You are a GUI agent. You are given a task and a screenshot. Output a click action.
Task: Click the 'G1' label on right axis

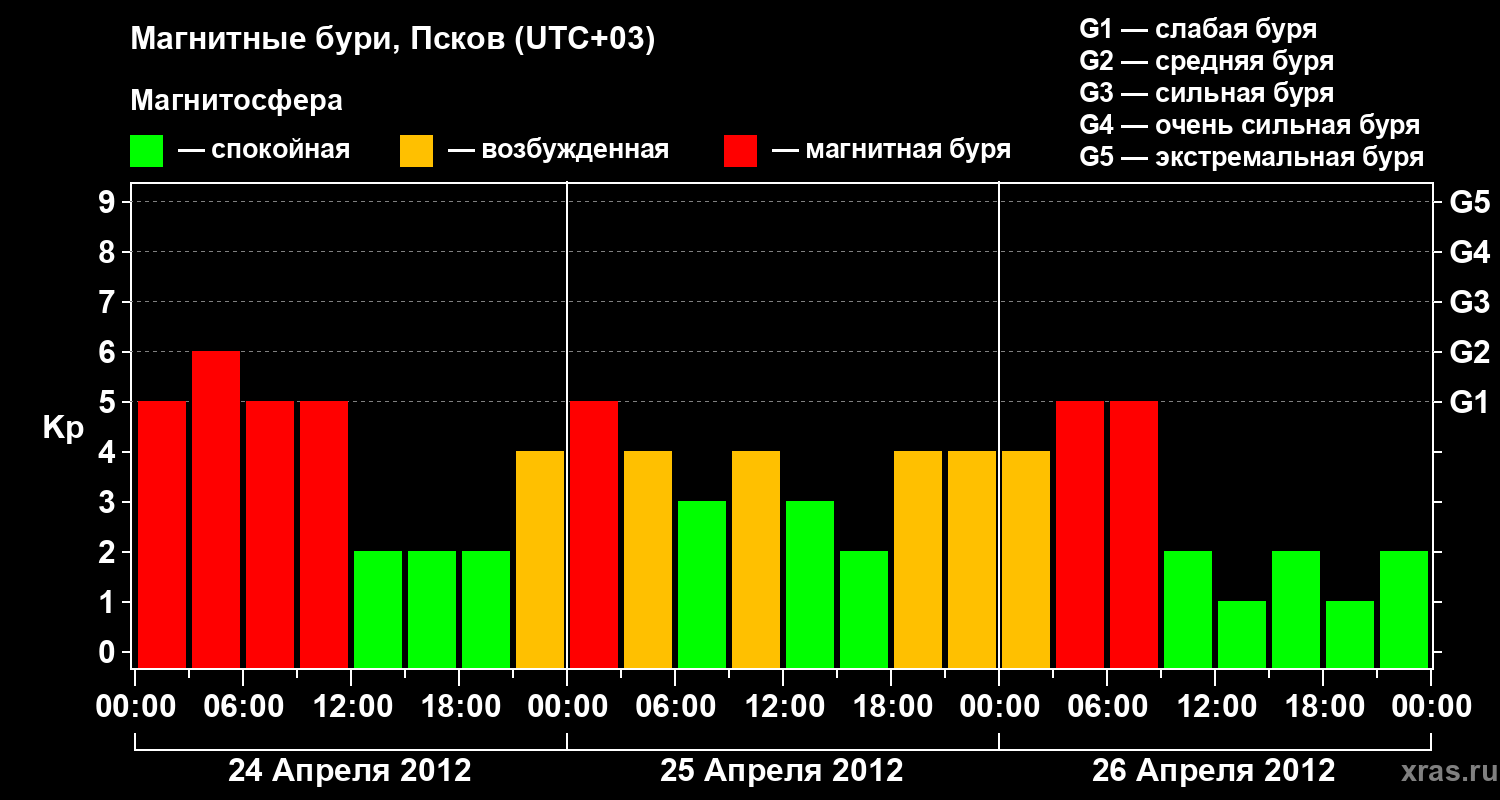[1469, 402]
